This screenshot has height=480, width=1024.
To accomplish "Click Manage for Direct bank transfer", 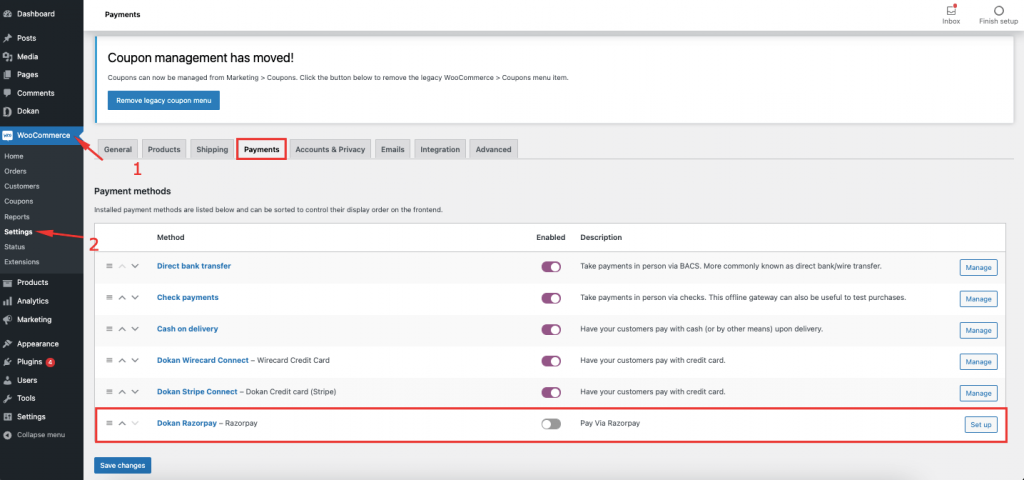I will 978,267.
